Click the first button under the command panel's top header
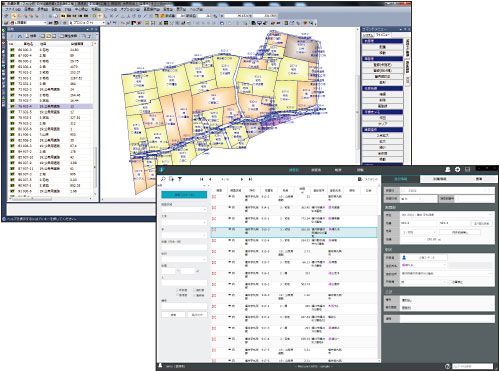500x371 pixels. (x=382, y=47)
